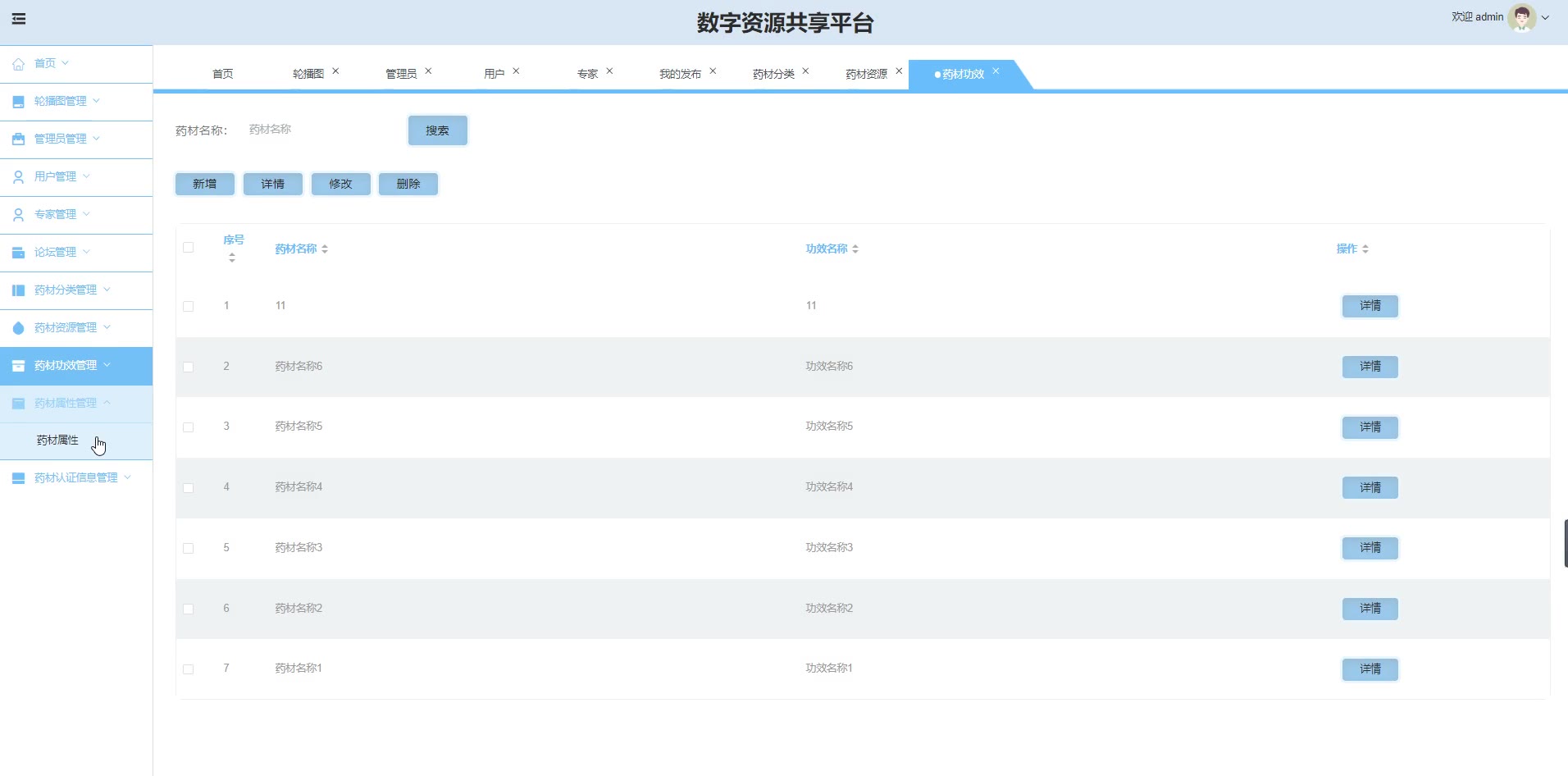Click the 药材分类管理 sidebar icon
Image resolution: width=1568 pixels, height=776 pixels.
point(18,290)
